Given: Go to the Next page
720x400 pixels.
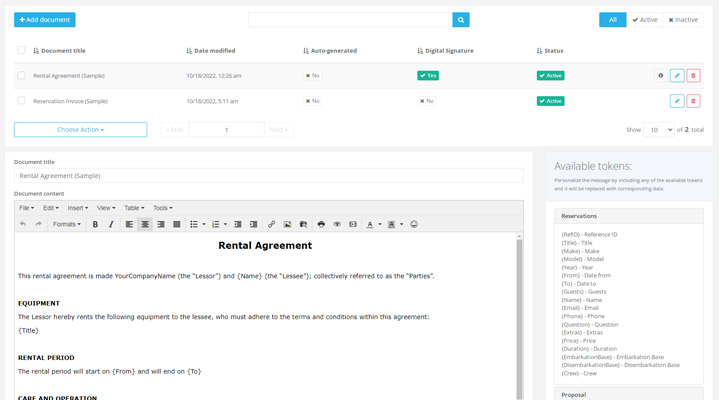Looking at the screenshot, I should (x=279, y=130).
